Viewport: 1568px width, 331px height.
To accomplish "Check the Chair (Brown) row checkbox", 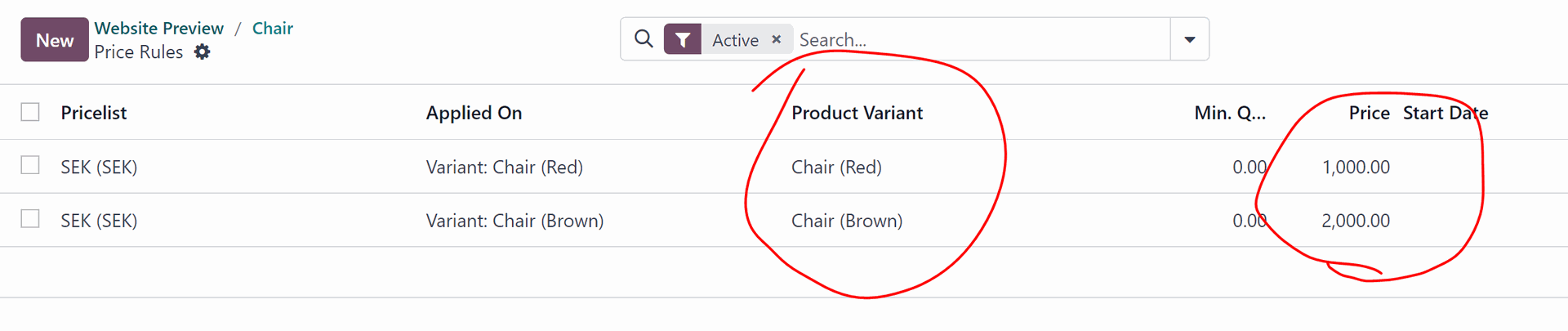I will [30, 219].
